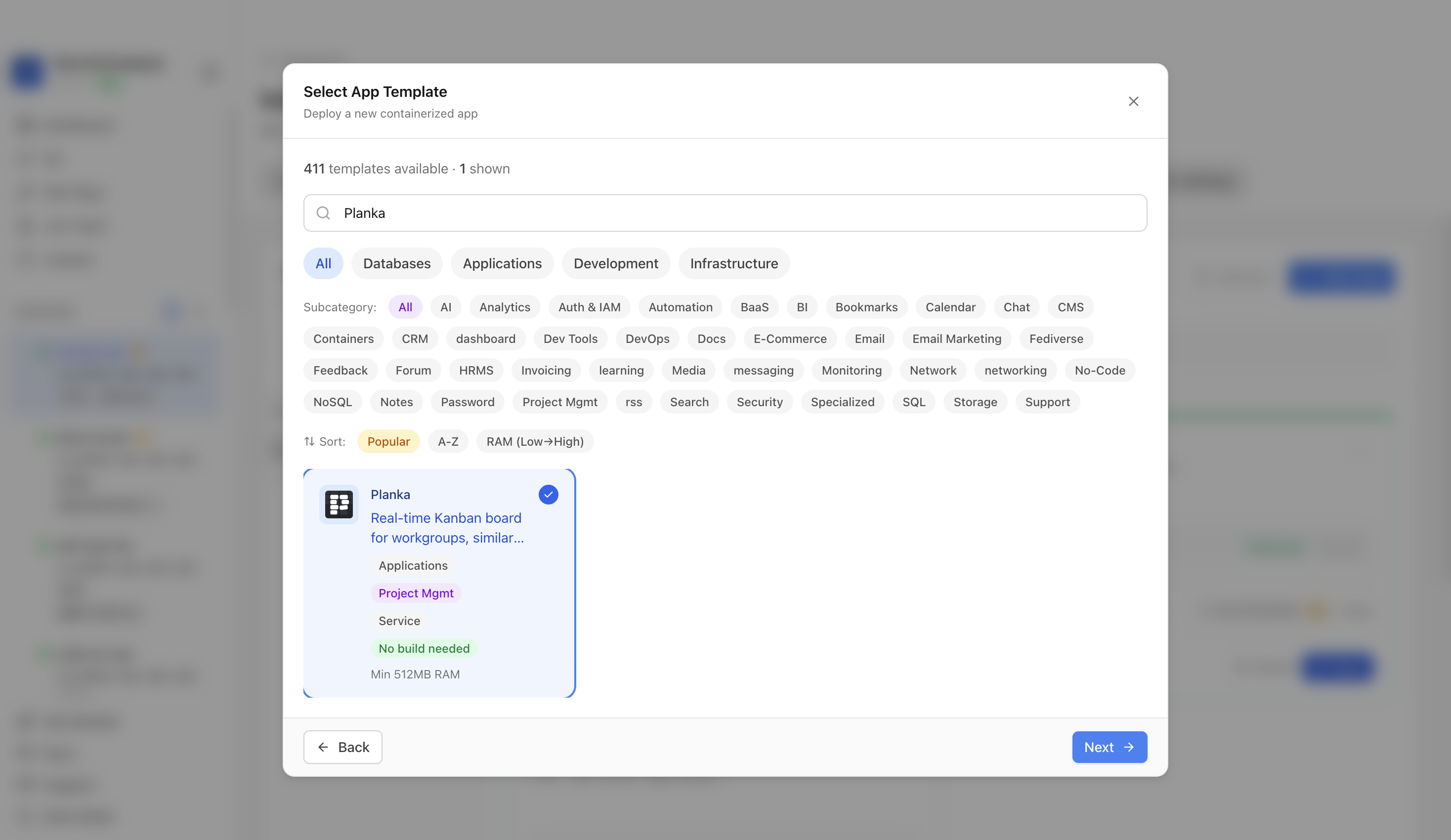
Task: Filter by Calendar subcategory
Action: [950, 307]
